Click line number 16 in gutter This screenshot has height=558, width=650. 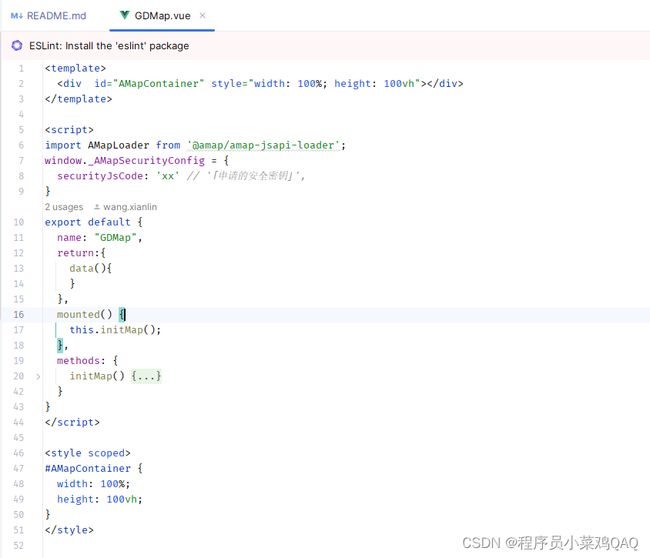18,315
